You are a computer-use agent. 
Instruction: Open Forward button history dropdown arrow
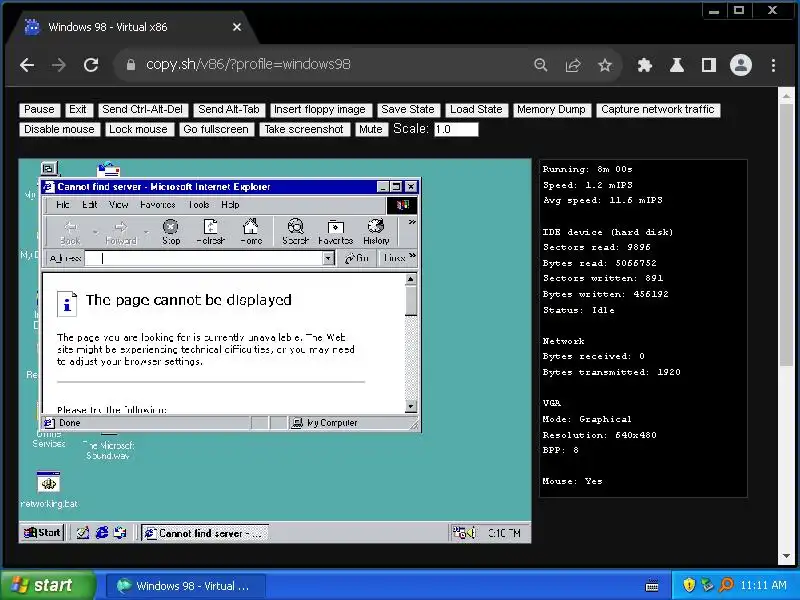(x=146, y=233)
